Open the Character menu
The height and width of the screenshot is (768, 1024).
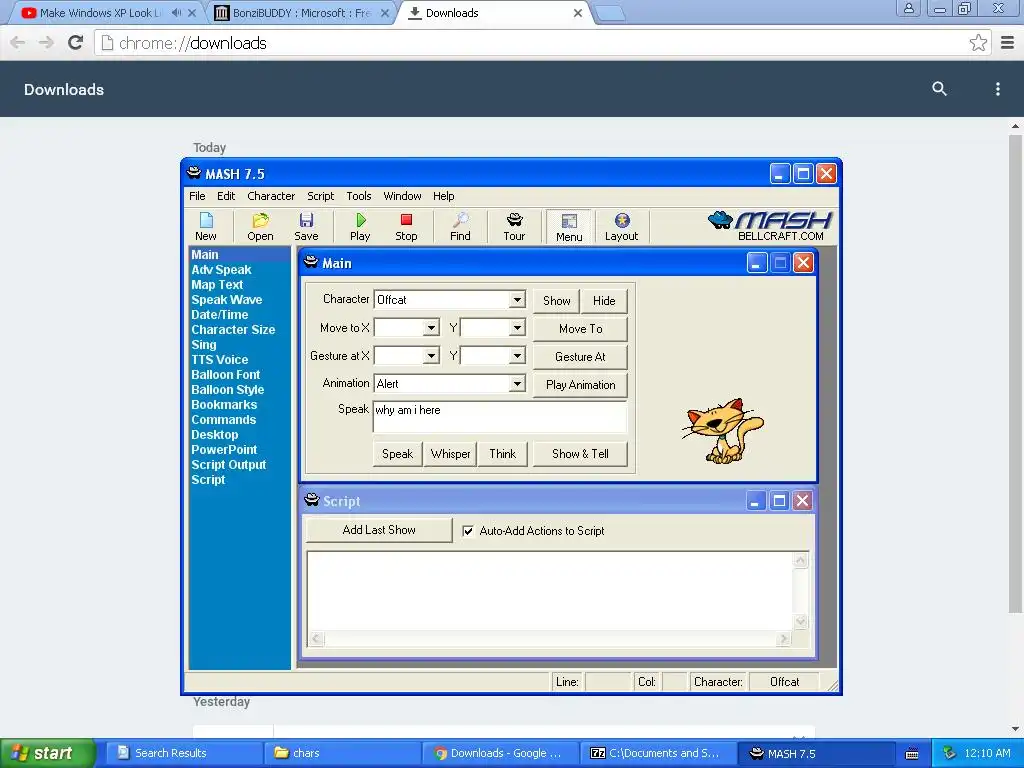coord(271,196)
